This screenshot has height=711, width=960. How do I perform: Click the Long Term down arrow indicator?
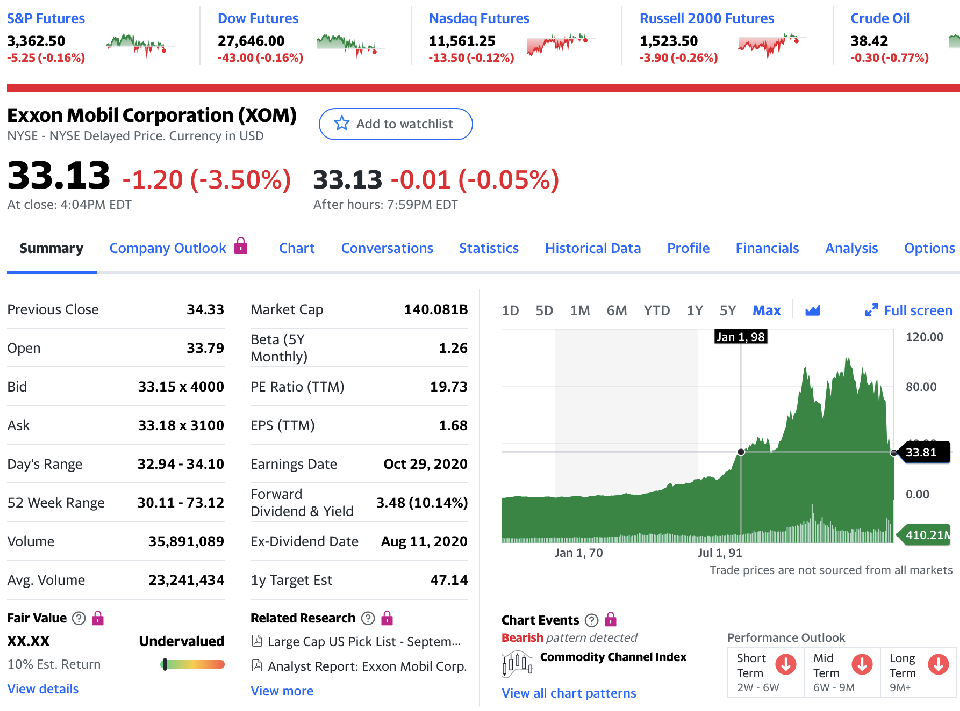(938, 664)
